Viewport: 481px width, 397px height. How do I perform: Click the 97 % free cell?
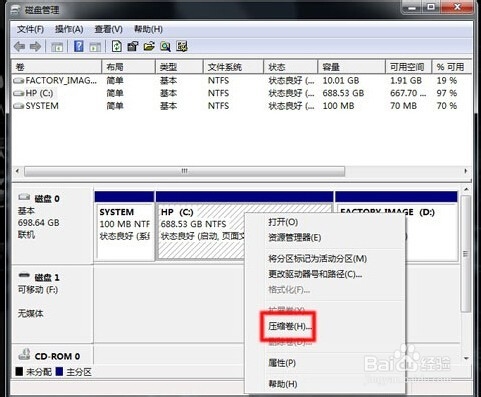(x=447, y=93)
